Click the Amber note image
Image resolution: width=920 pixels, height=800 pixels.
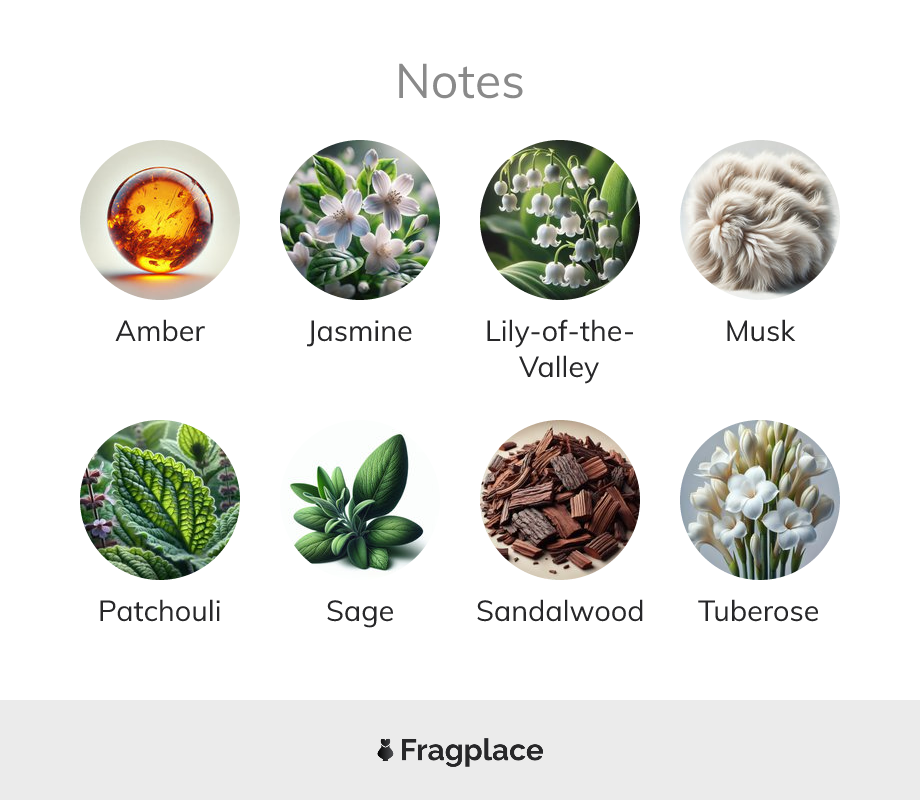pyautogui.click(x=160, y=220)
